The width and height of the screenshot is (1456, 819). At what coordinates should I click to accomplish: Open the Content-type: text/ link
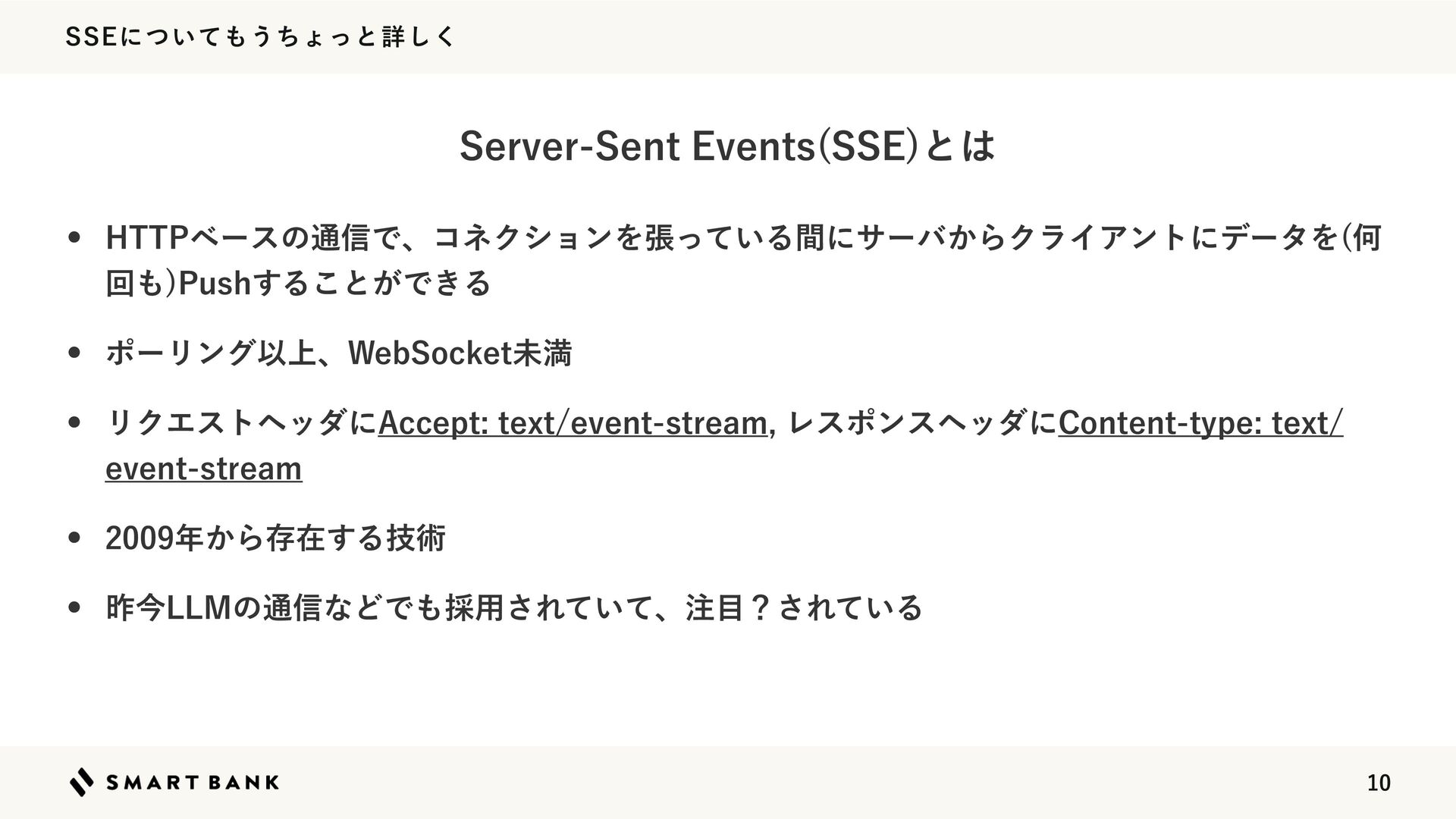tap(1200, 422)
